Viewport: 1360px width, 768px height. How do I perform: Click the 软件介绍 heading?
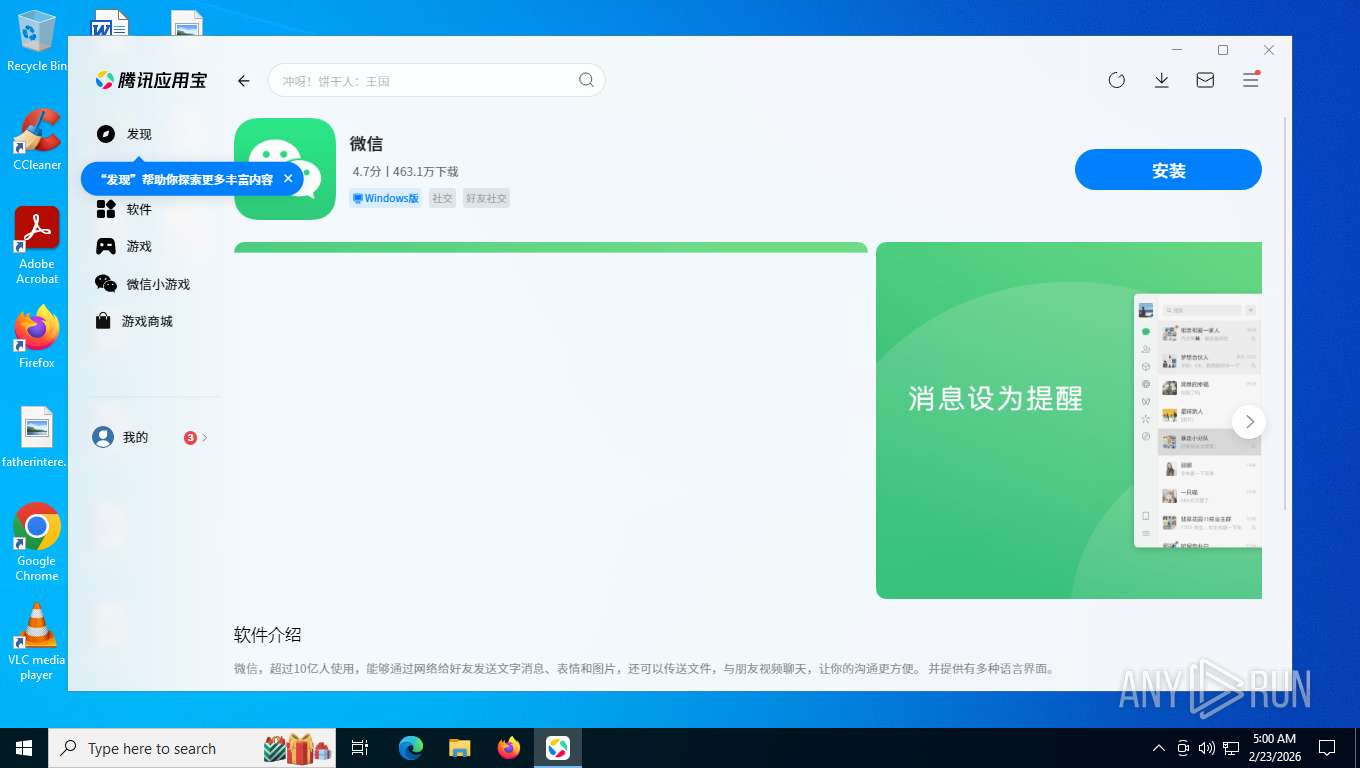point(267,634)
